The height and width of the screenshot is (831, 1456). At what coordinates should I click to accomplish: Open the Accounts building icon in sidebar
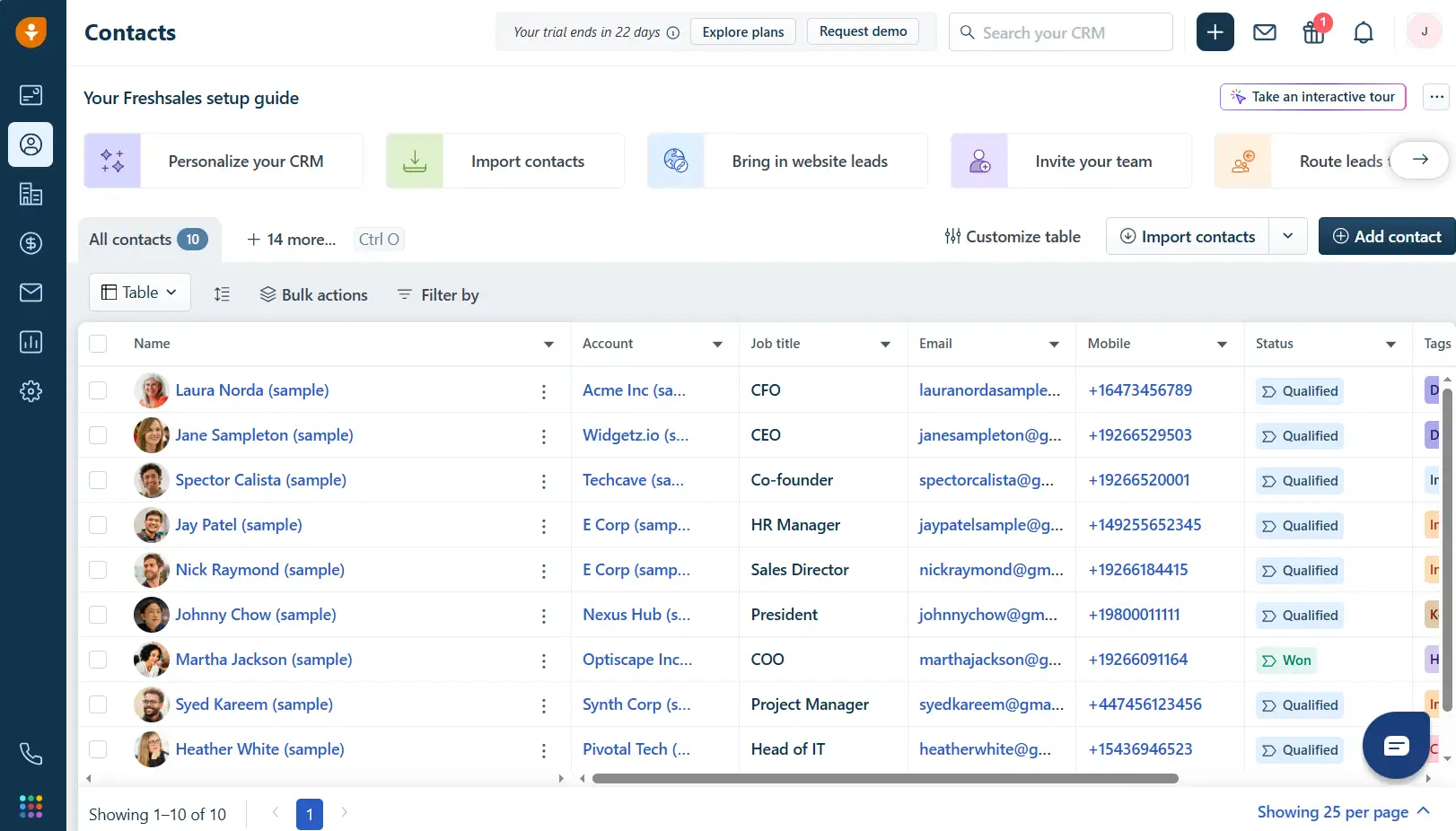pyautogui.click(x=31, y=194)
